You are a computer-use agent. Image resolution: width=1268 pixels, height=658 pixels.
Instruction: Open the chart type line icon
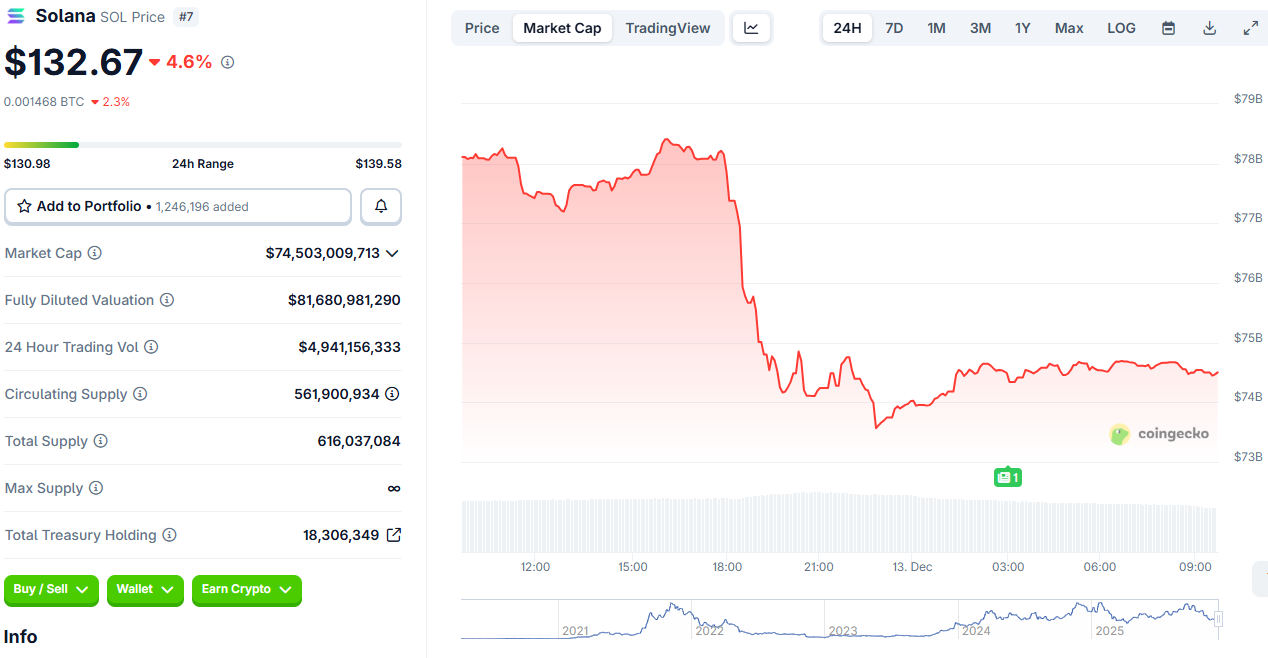coord(751,28)
